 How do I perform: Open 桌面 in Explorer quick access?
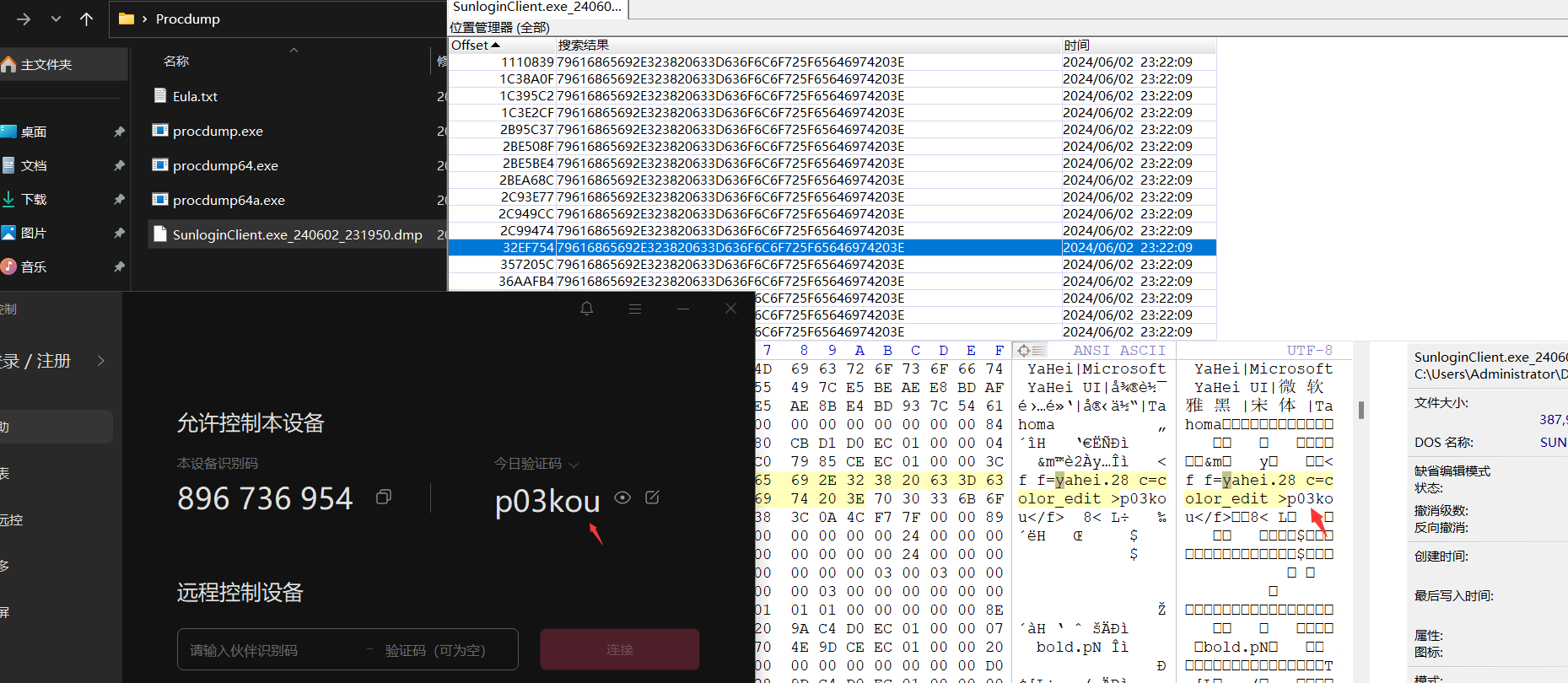click(34, 132)
